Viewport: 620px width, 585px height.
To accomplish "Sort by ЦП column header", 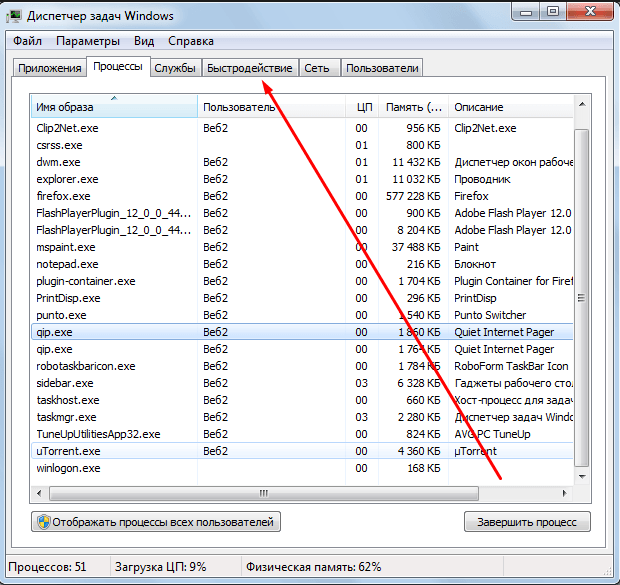I will [x=362, y=106].
